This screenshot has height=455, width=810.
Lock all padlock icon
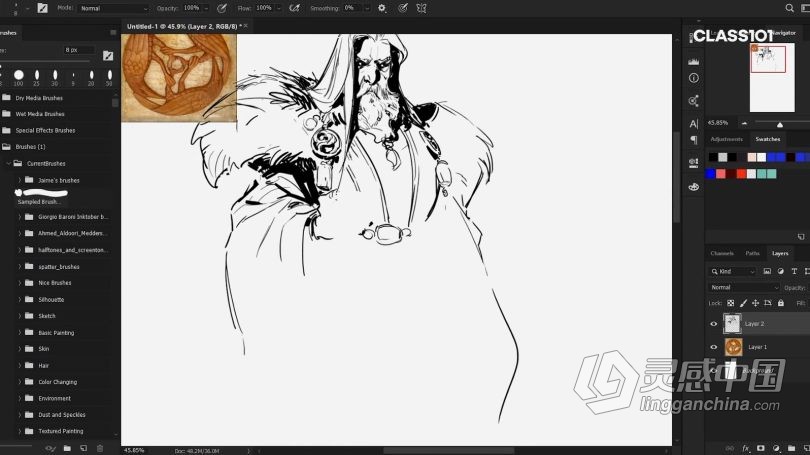(781, 303)
